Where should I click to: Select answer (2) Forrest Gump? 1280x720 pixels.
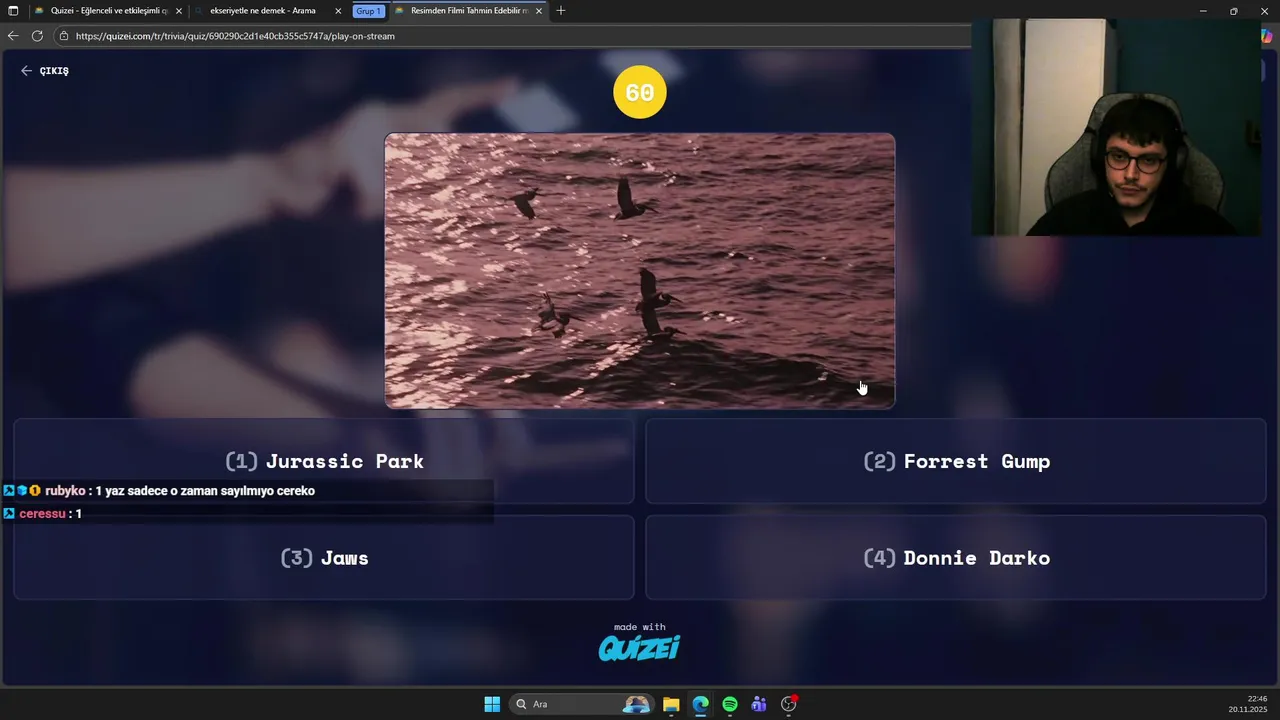[x=956, y=461]
